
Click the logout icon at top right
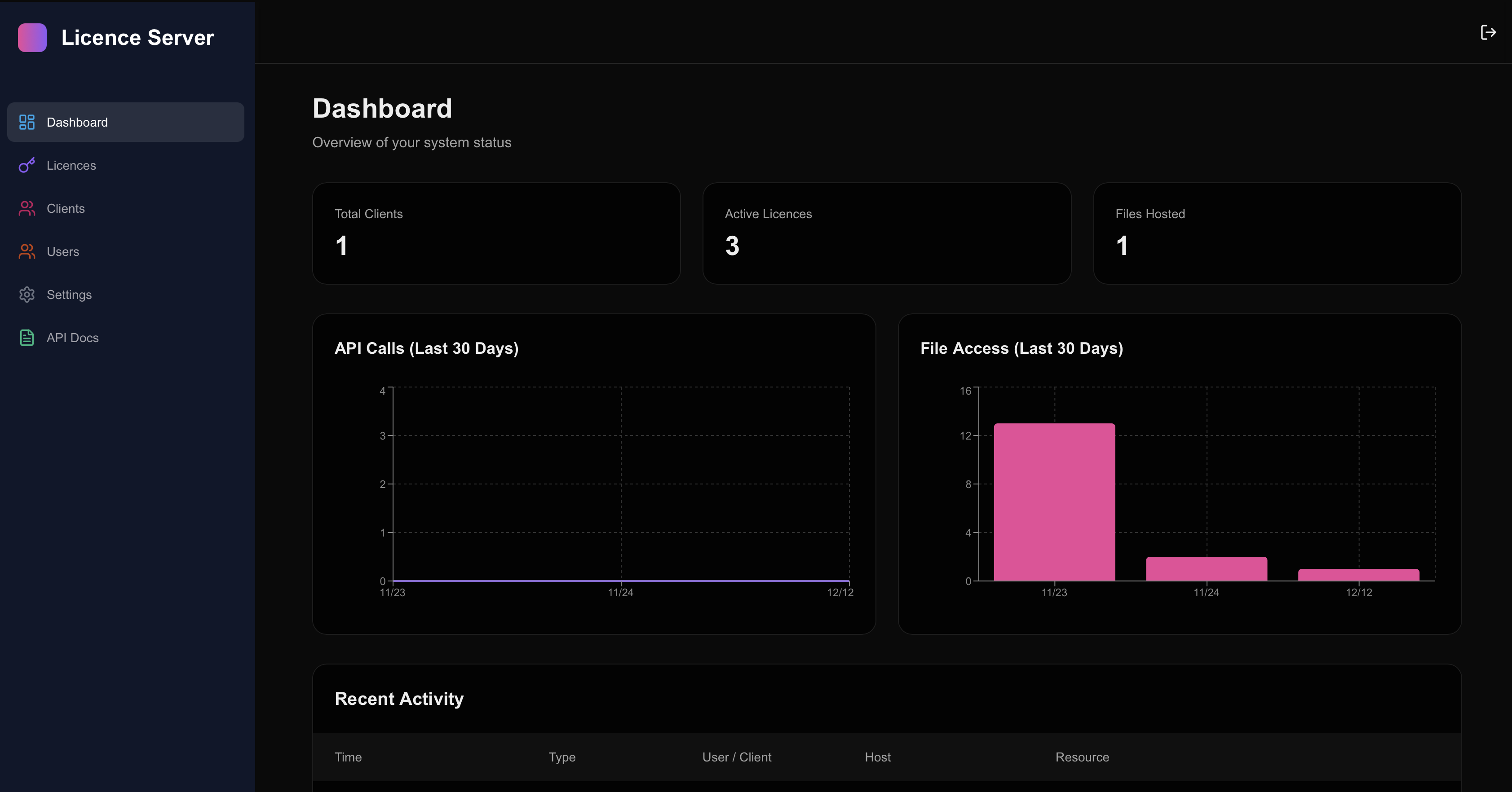coord(1489,32)
